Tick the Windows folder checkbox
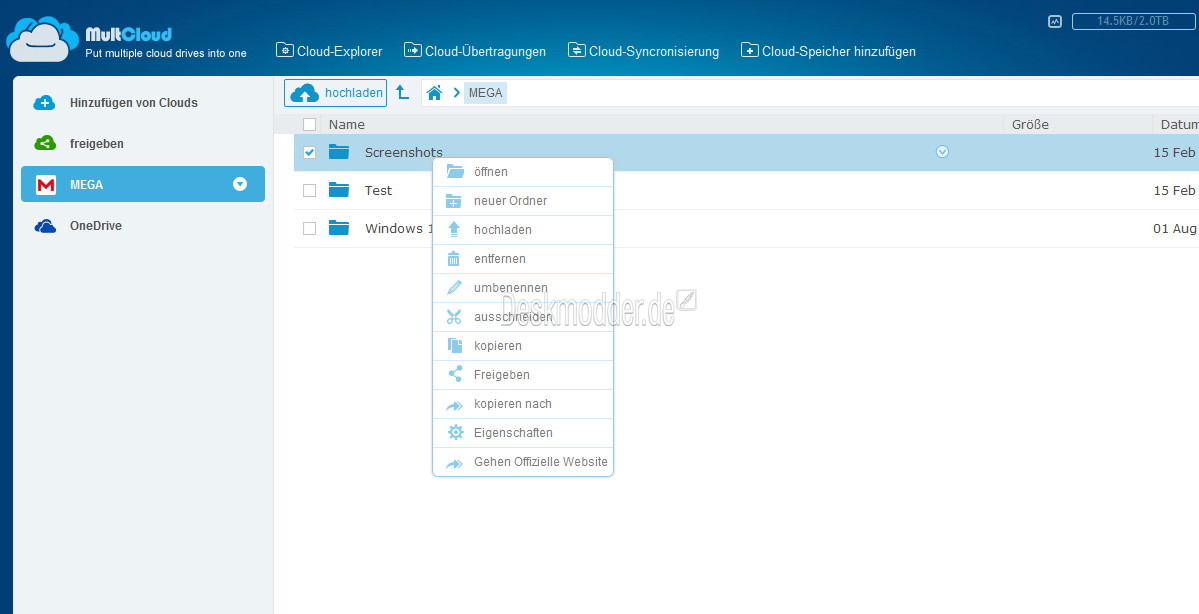 point(310,228)
